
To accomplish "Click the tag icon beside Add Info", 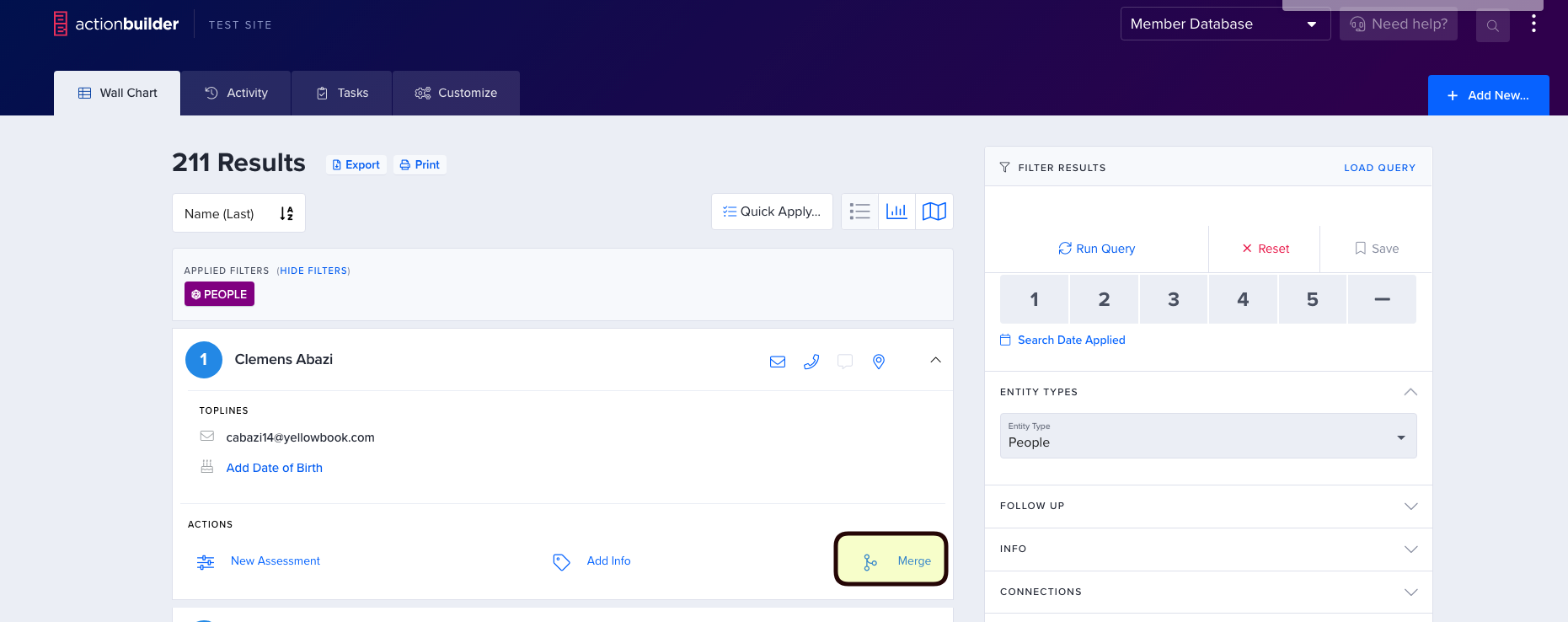I will click(561, 562).
